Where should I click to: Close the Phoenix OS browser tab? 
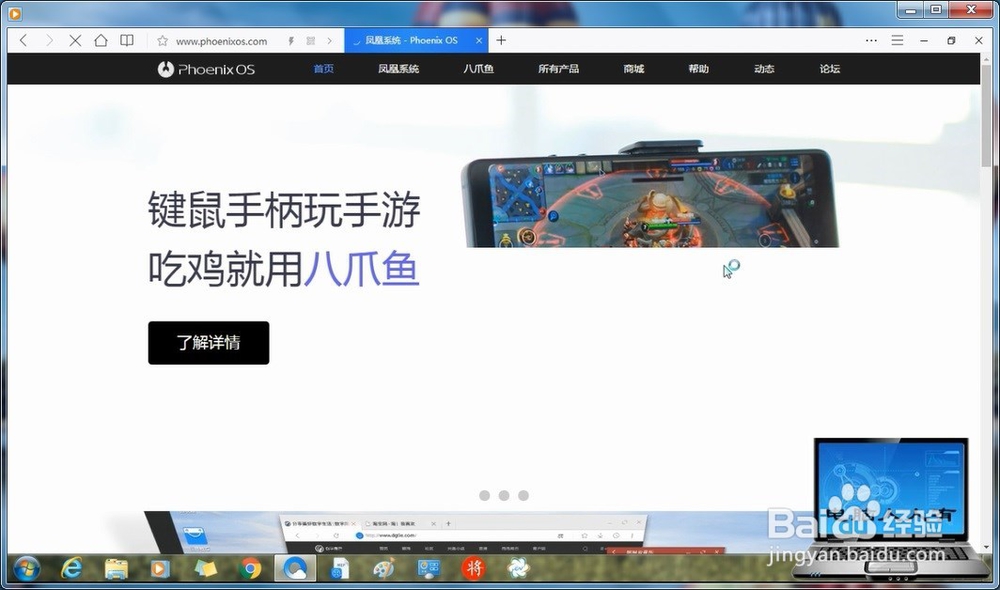(479, 40)
